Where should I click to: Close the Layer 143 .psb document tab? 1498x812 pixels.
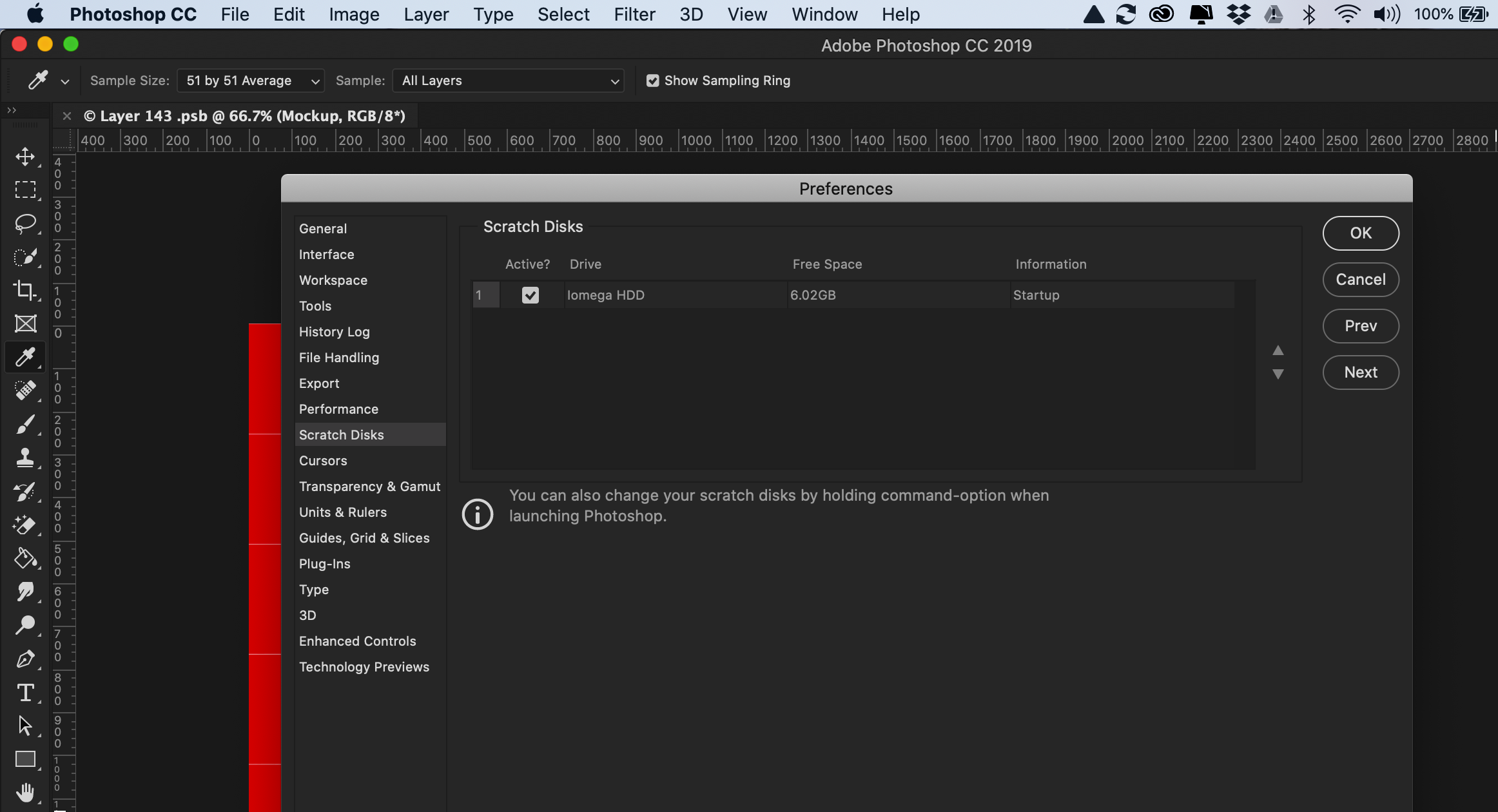coord(67,116)
